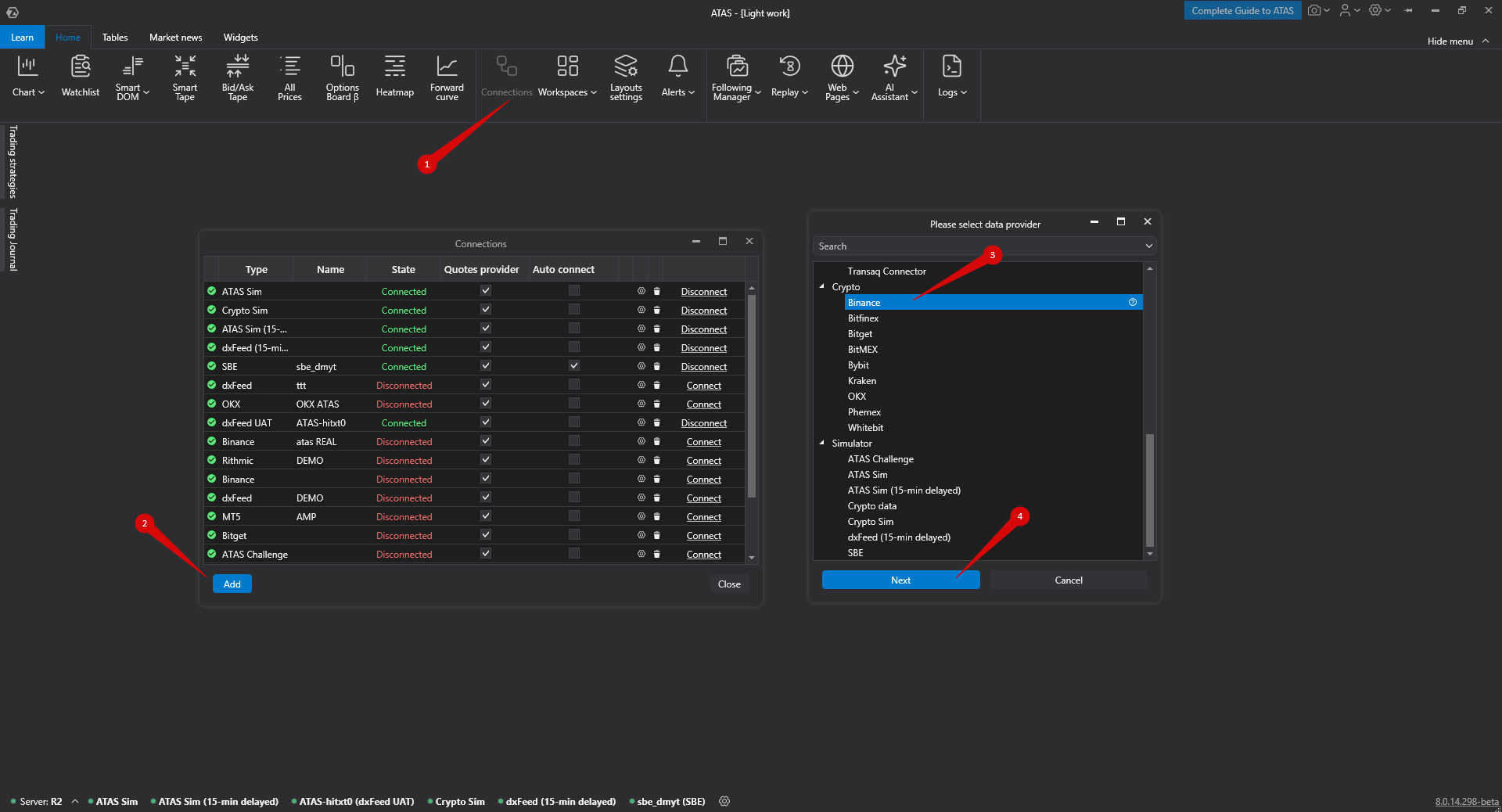This screenshot has width=1502, height=812.
Task: Open the Market news tab
Action: coord(176,37)
